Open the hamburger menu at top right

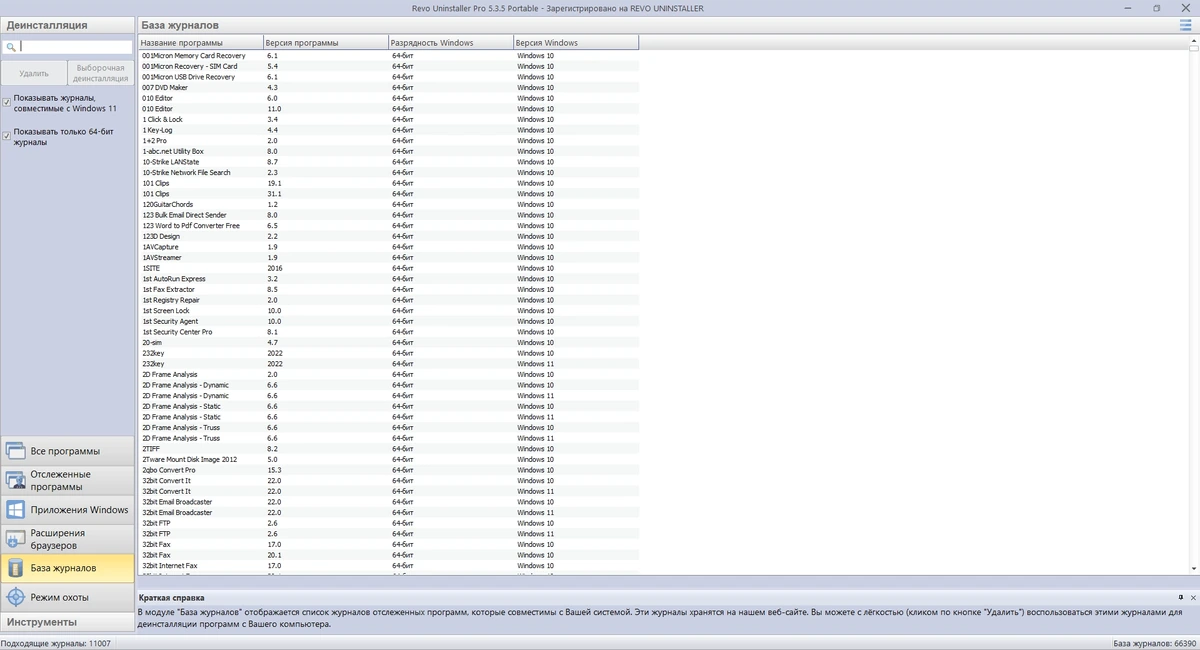[x=1185, y=25]
